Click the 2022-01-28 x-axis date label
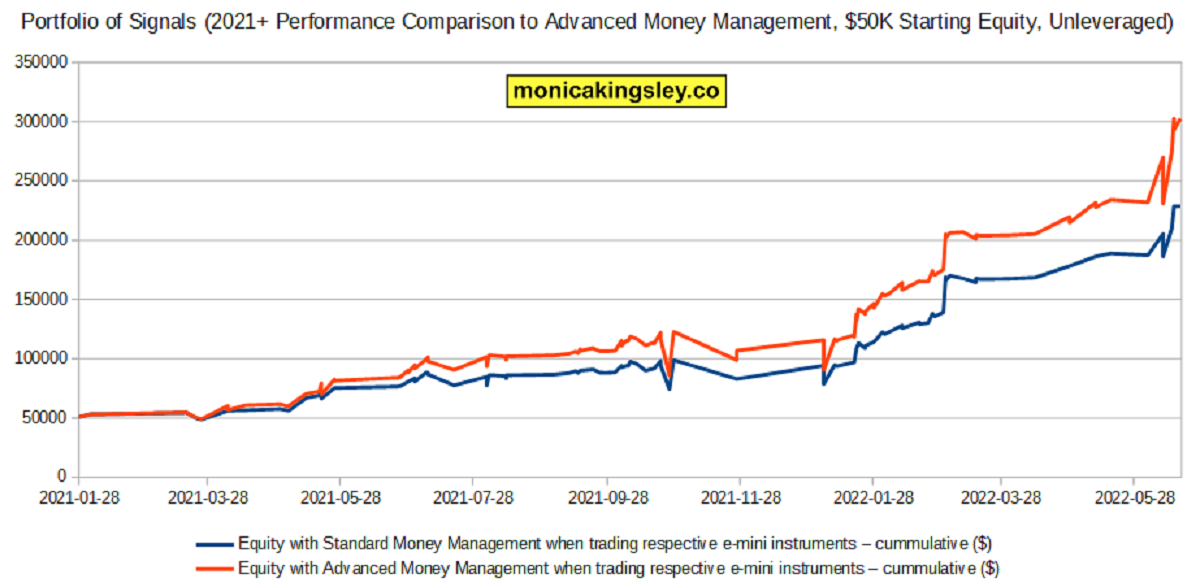1200x583 pixels. [x=872, y=497]
